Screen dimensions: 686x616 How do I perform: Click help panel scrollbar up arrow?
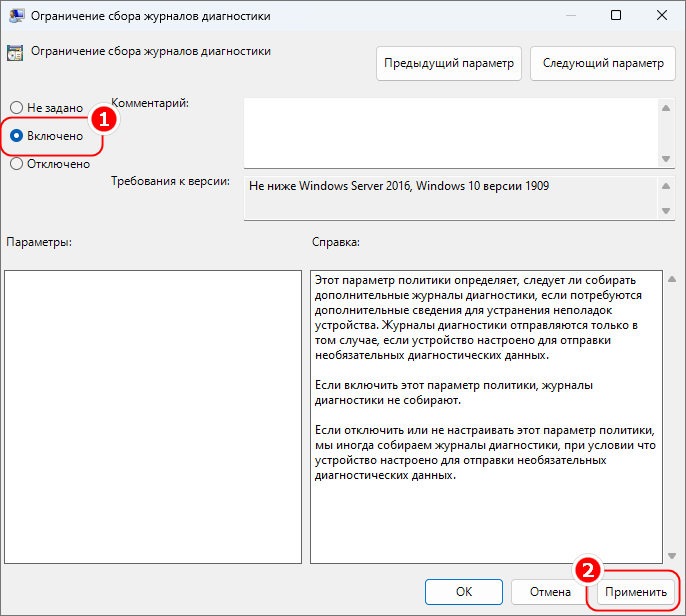coord(672,279)
